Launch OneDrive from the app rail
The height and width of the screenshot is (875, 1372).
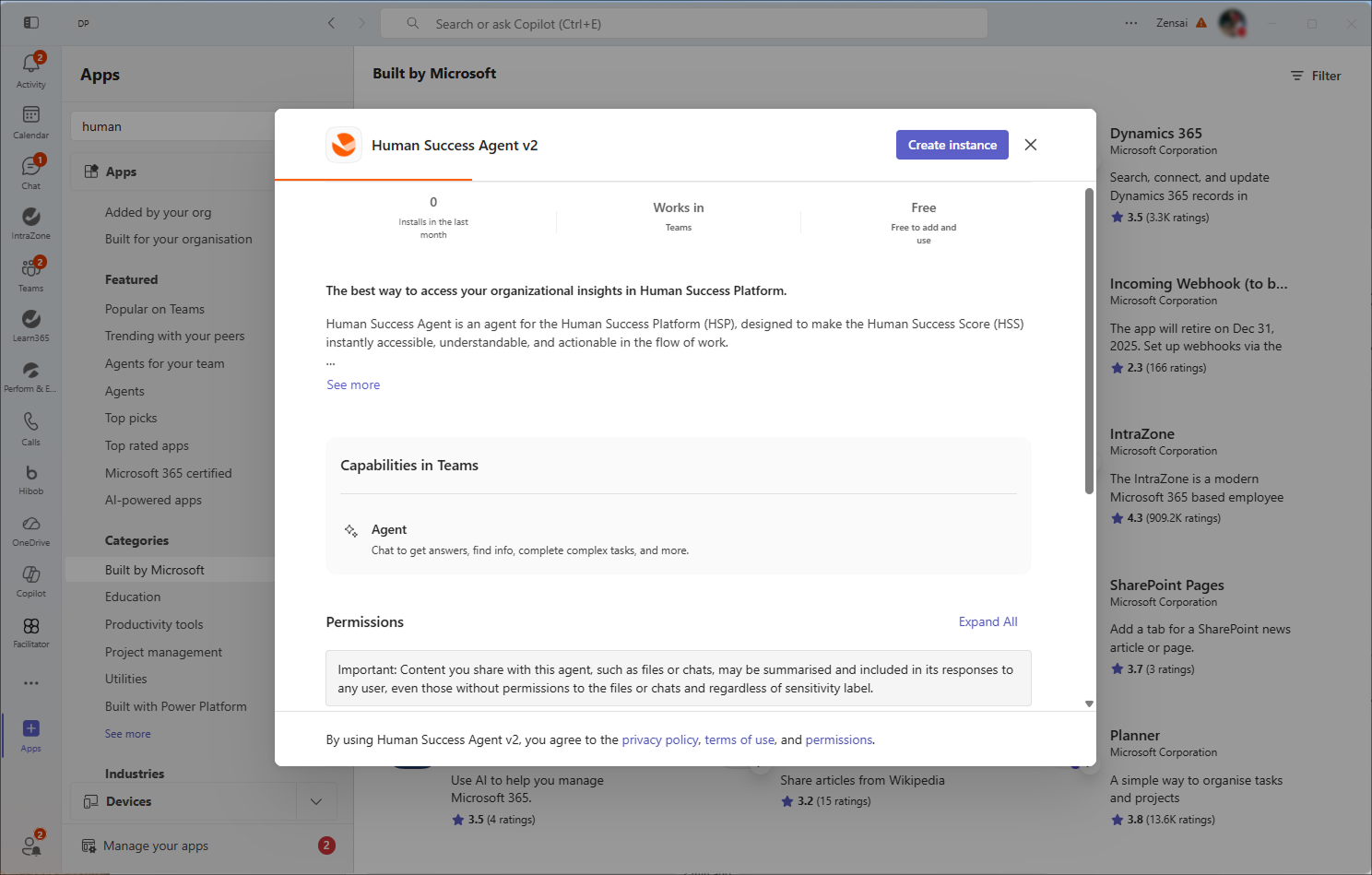tap(30, 529)
